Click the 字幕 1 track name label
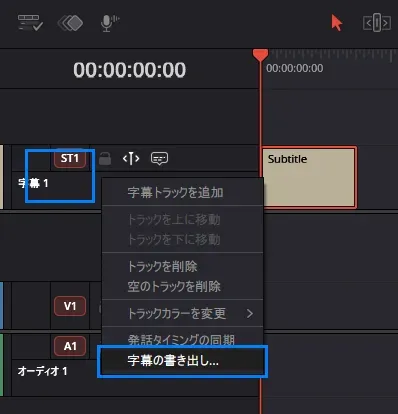Screen dimensions: 398x414 coord(33,183)
